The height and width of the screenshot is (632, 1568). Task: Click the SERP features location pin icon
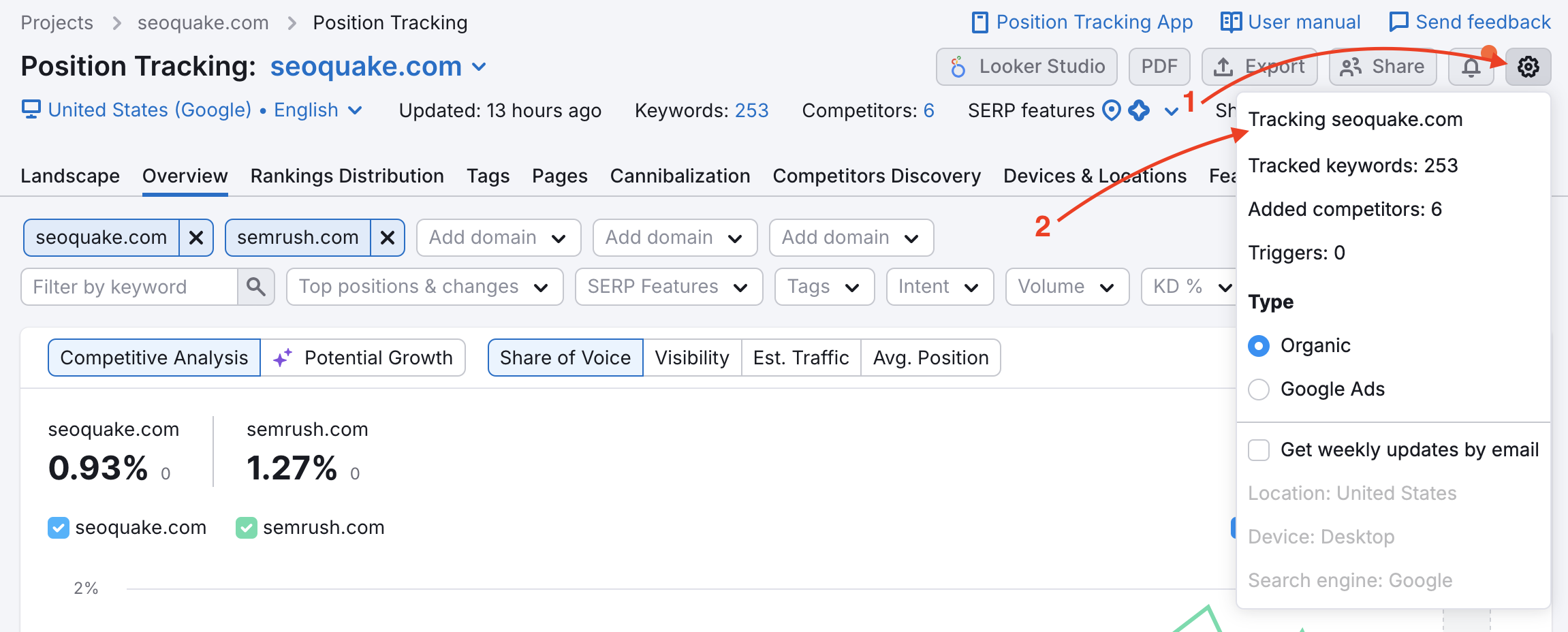[1112, 110]
